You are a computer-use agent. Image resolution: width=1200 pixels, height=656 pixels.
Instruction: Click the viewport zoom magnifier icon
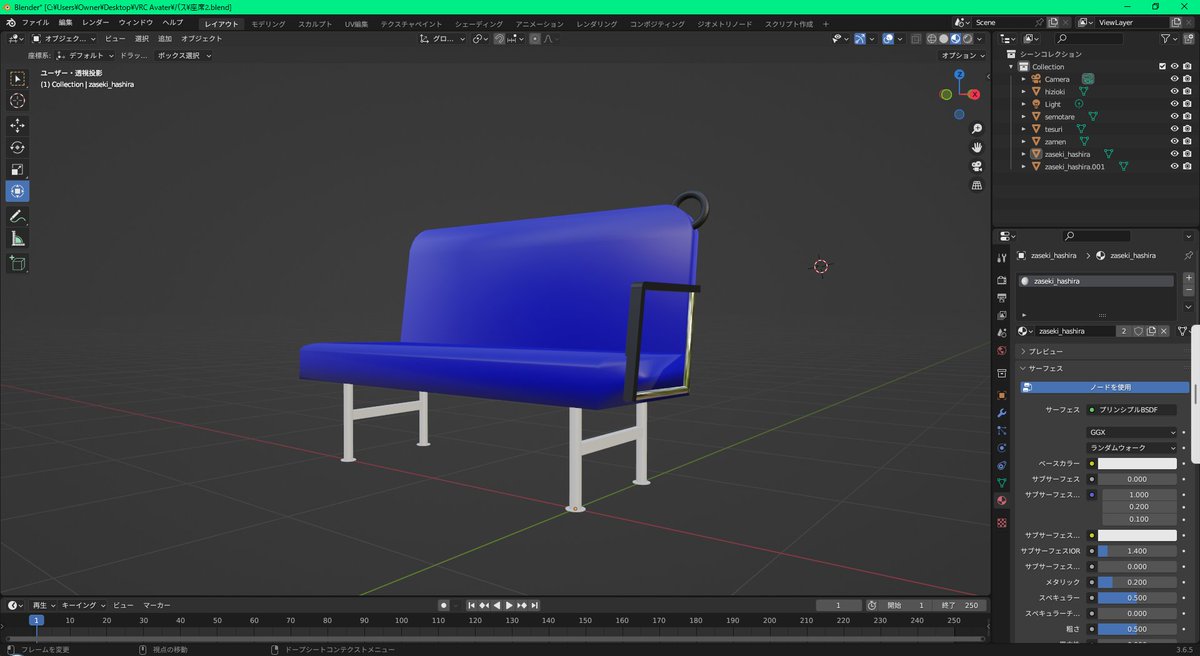(x=977, y=129)
